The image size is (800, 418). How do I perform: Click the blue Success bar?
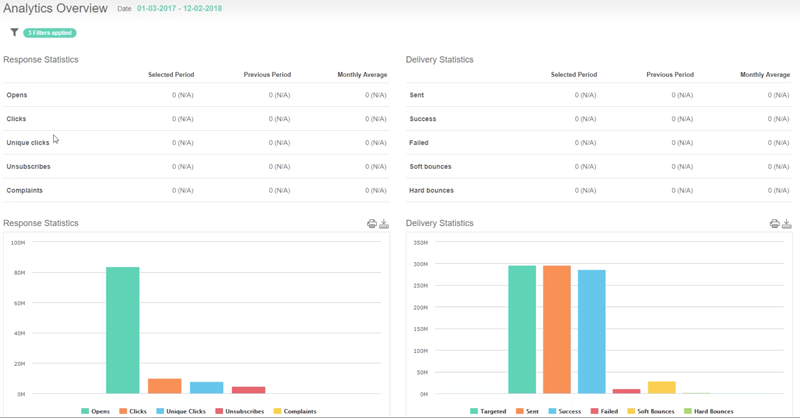[x=592, y=332]
